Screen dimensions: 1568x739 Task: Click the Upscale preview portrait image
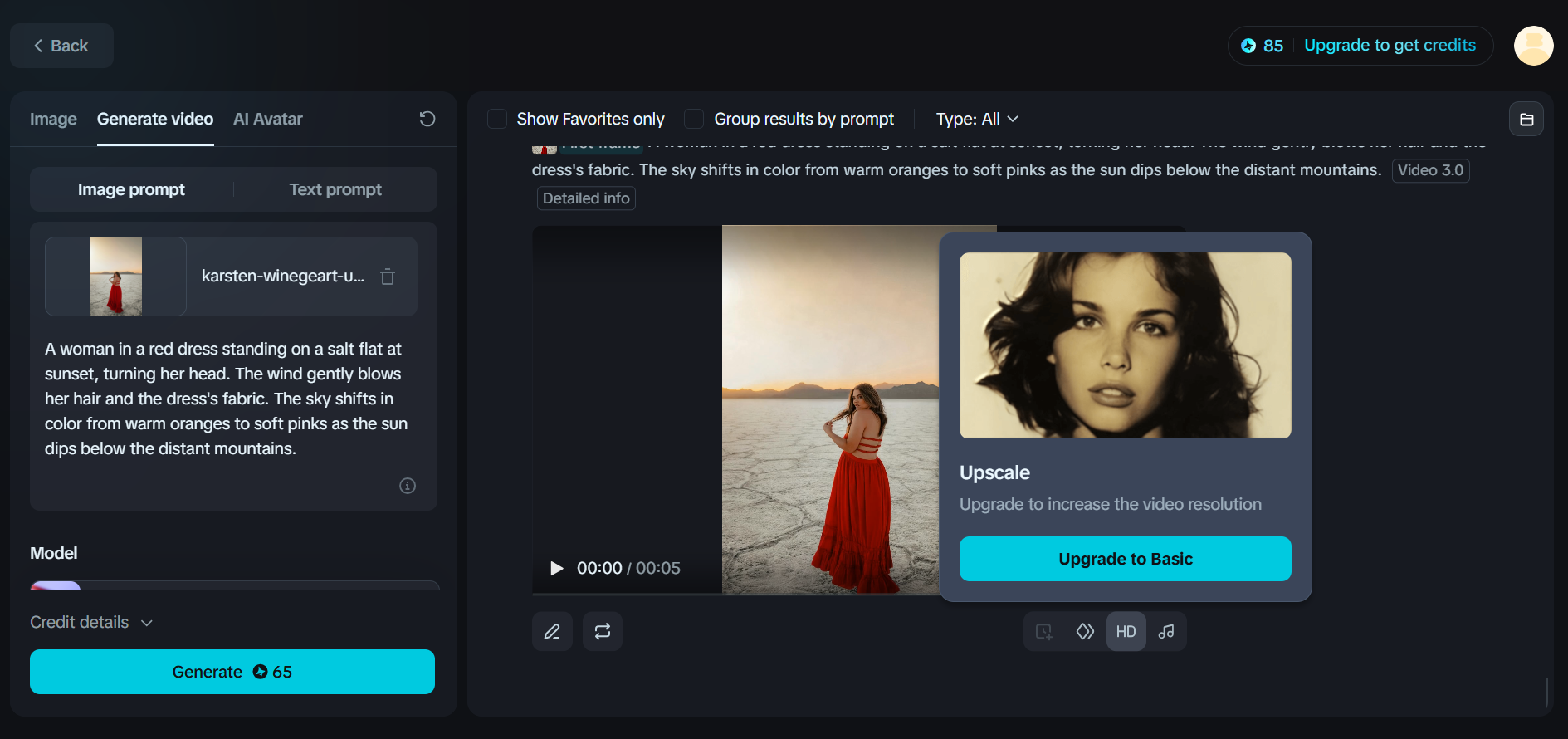[1126, 345]
